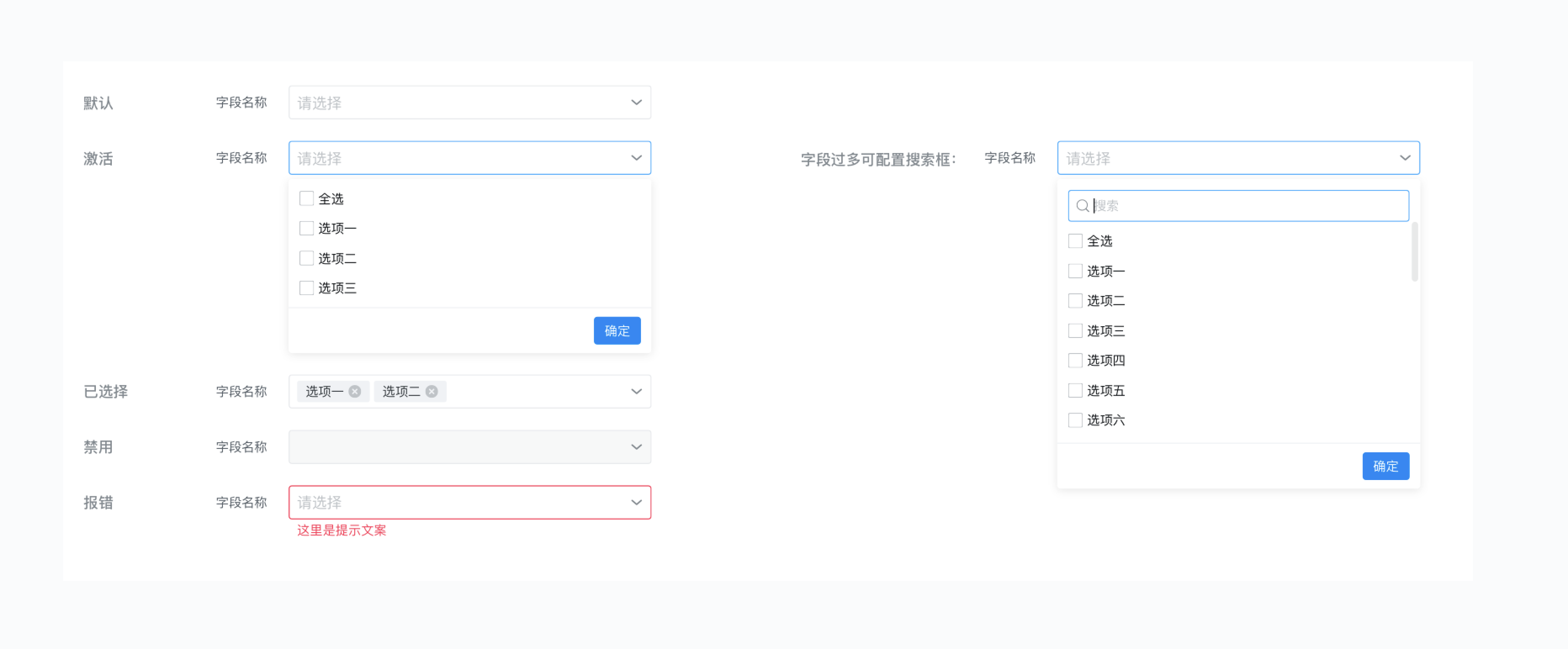
Task: Check 全选 in the left dropdown list
Action: (x=307, y=198)
